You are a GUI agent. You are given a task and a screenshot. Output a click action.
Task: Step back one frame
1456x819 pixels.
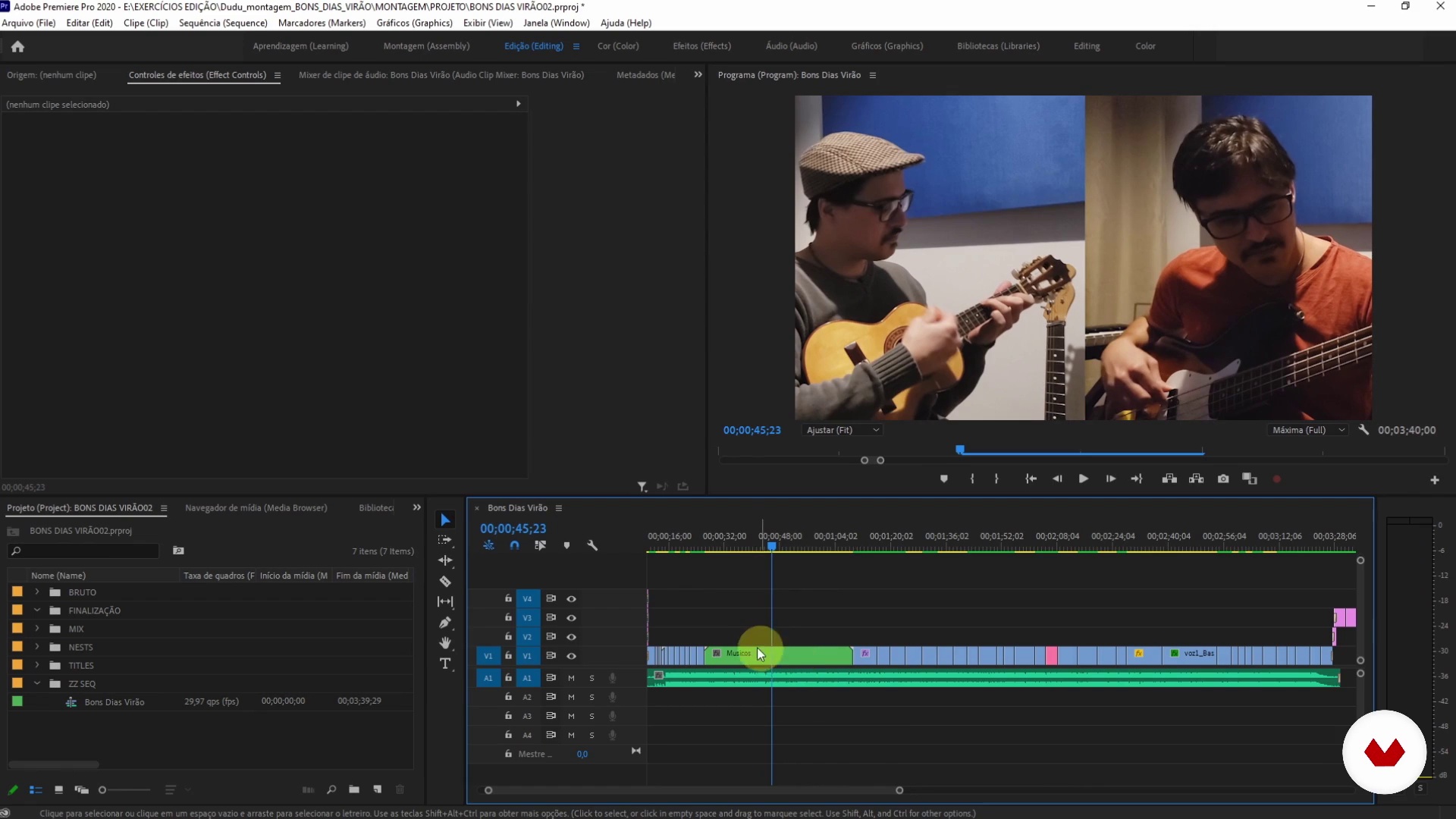pyautogui.click(x=1057, y=479)
